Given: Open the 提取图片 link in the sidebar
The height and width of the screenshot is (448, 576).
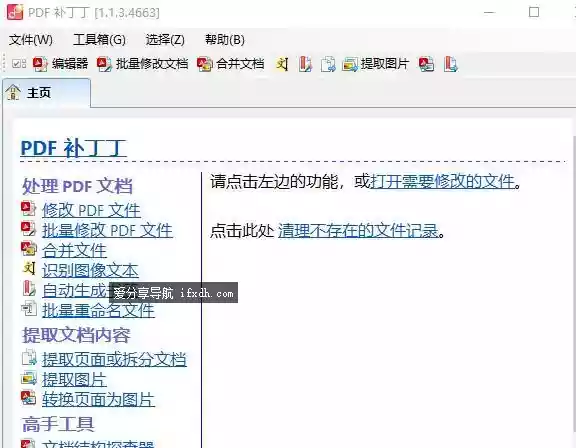Looking at the screenshot, I should 74,380.
